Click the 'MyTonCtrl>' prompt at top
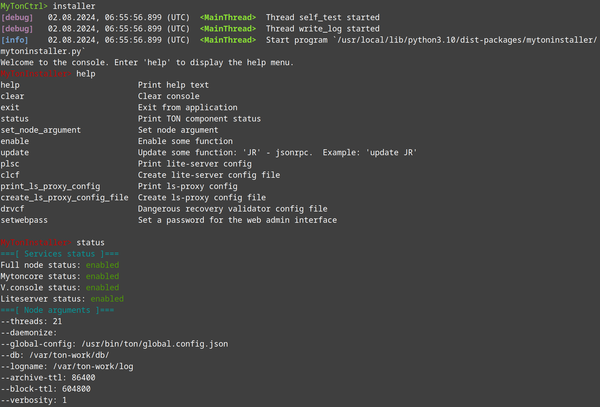 tap(24, 7)
